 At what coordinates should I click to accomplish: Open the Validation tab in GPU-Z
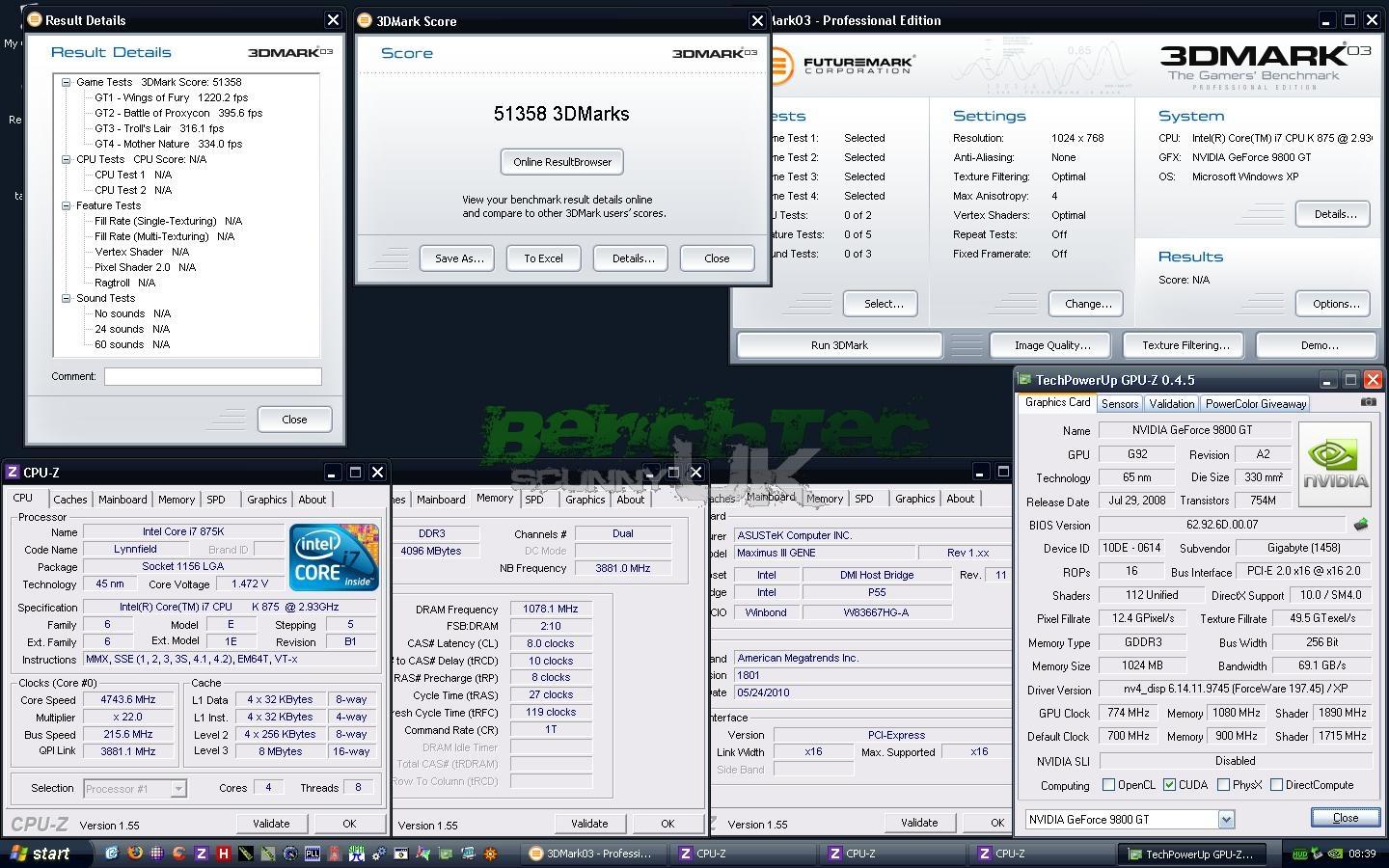tap(1171, 404)
